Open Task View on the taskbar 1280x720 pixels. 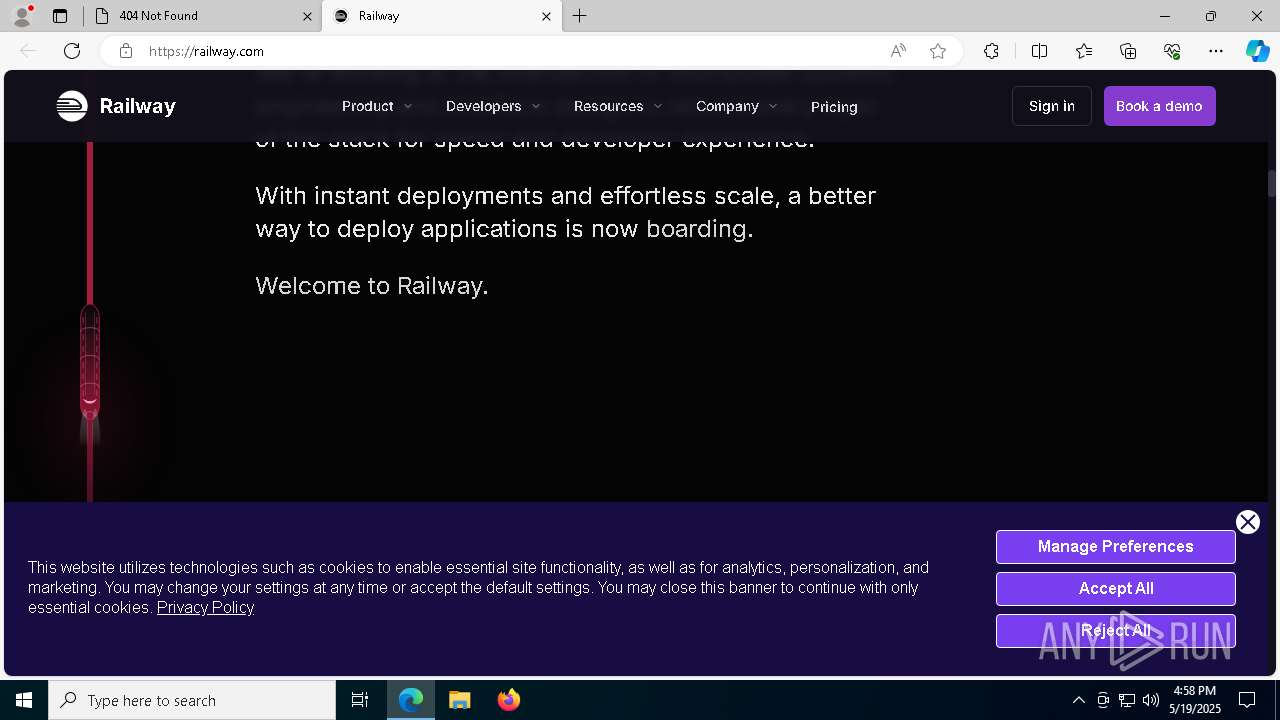(360, 700)
